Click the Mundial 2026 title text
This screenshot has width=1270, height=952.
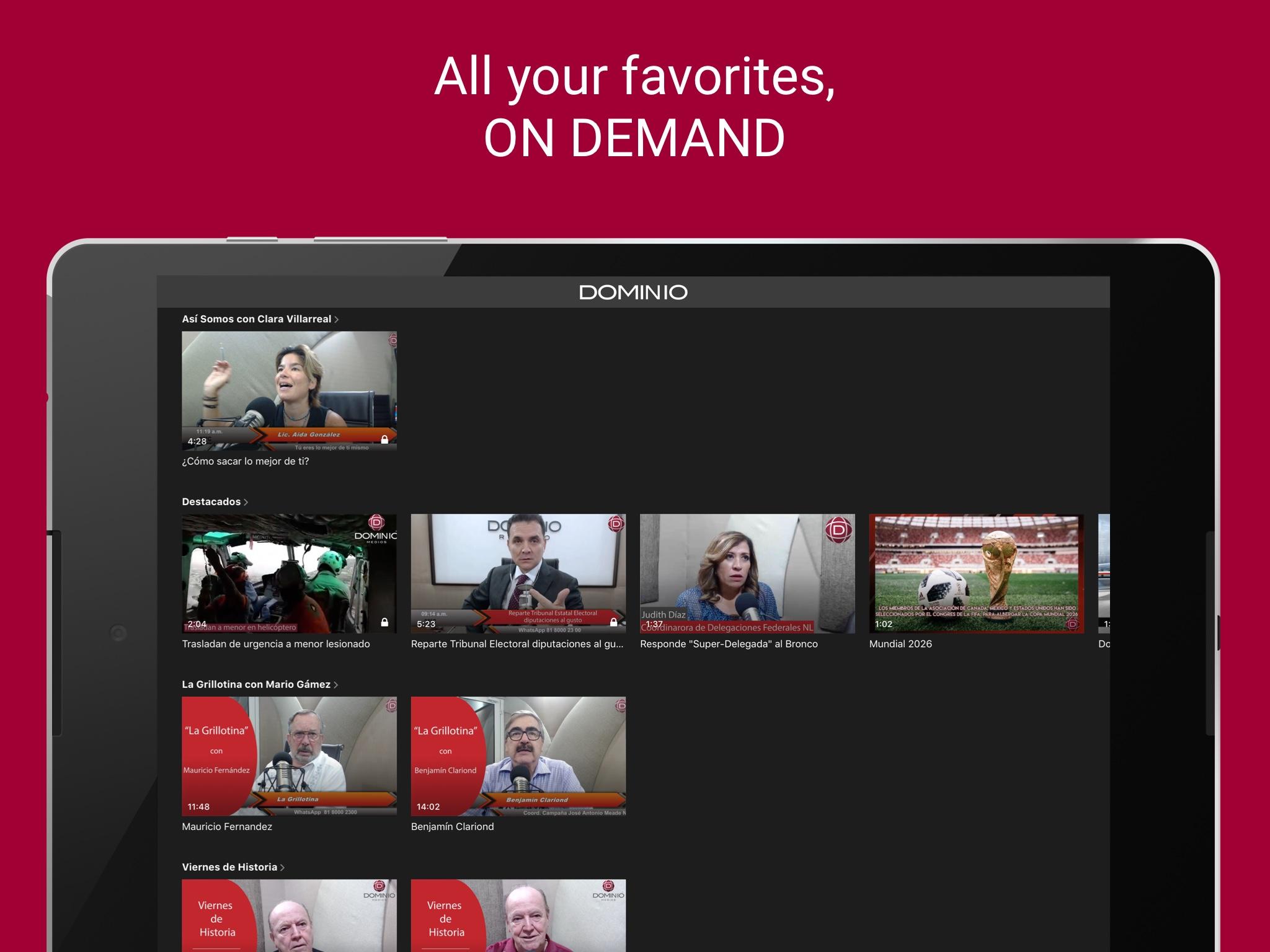[900, 644]
